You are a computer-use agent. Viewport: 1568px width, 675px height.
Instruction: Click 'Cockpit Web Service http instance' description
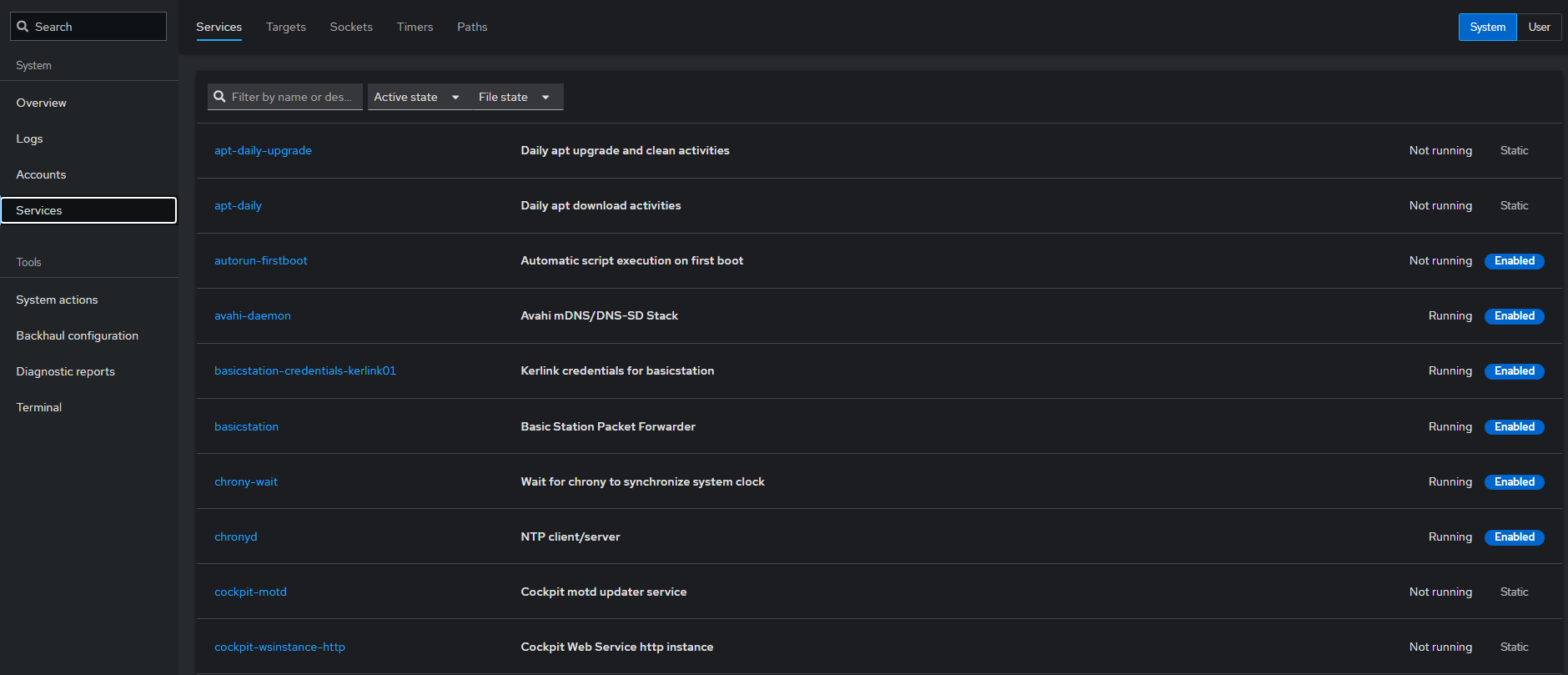(x=617, y=647)
